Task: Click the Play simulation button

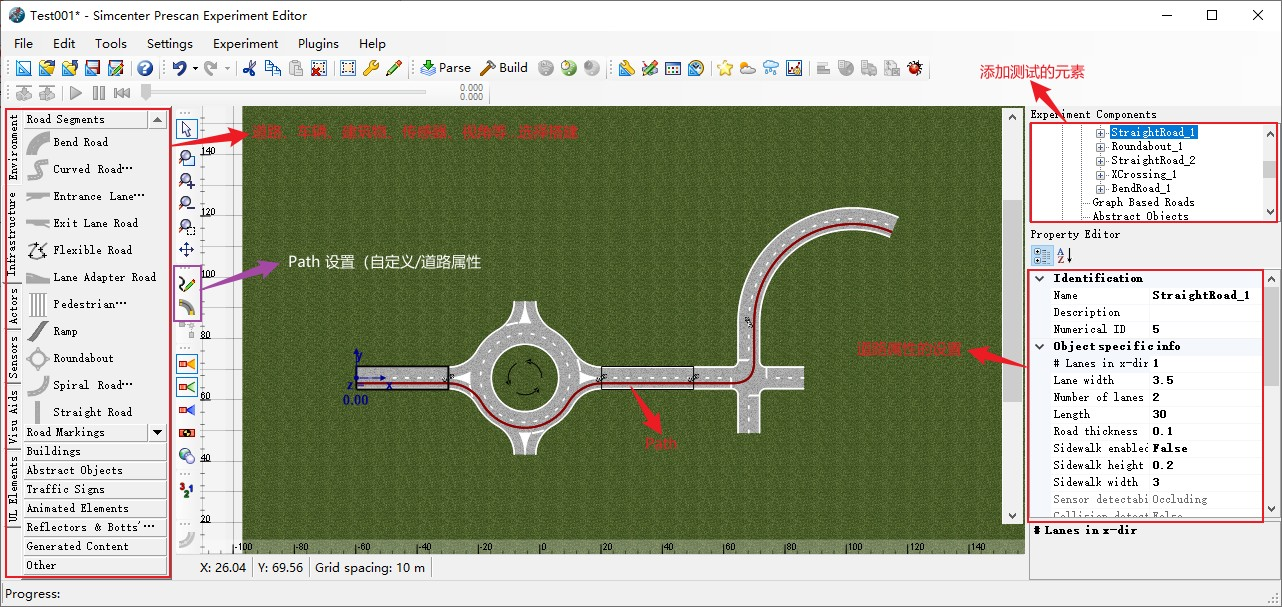Action: (x=76, y=93)
